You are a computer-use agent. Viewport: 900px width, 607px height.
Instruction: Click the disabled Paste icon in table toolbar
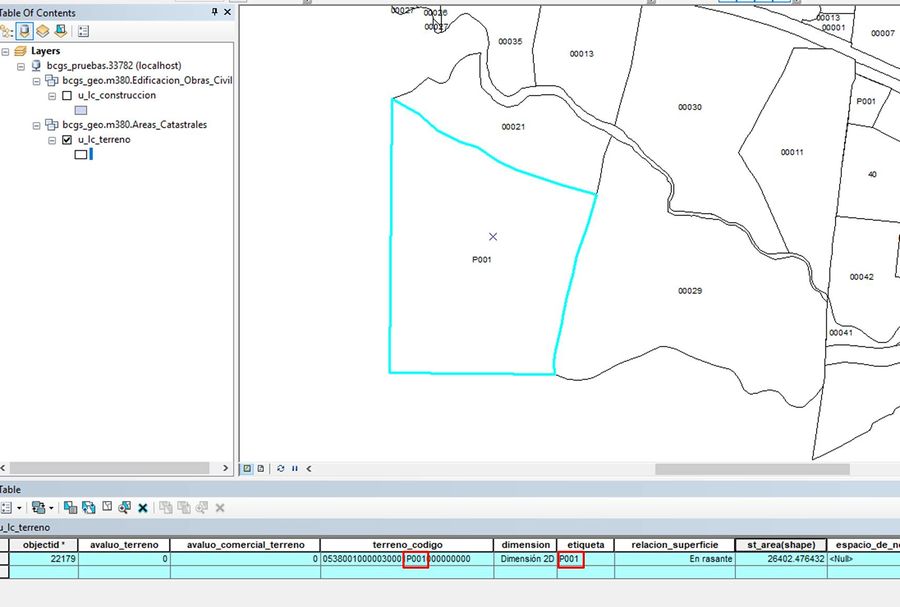[184, 507]
